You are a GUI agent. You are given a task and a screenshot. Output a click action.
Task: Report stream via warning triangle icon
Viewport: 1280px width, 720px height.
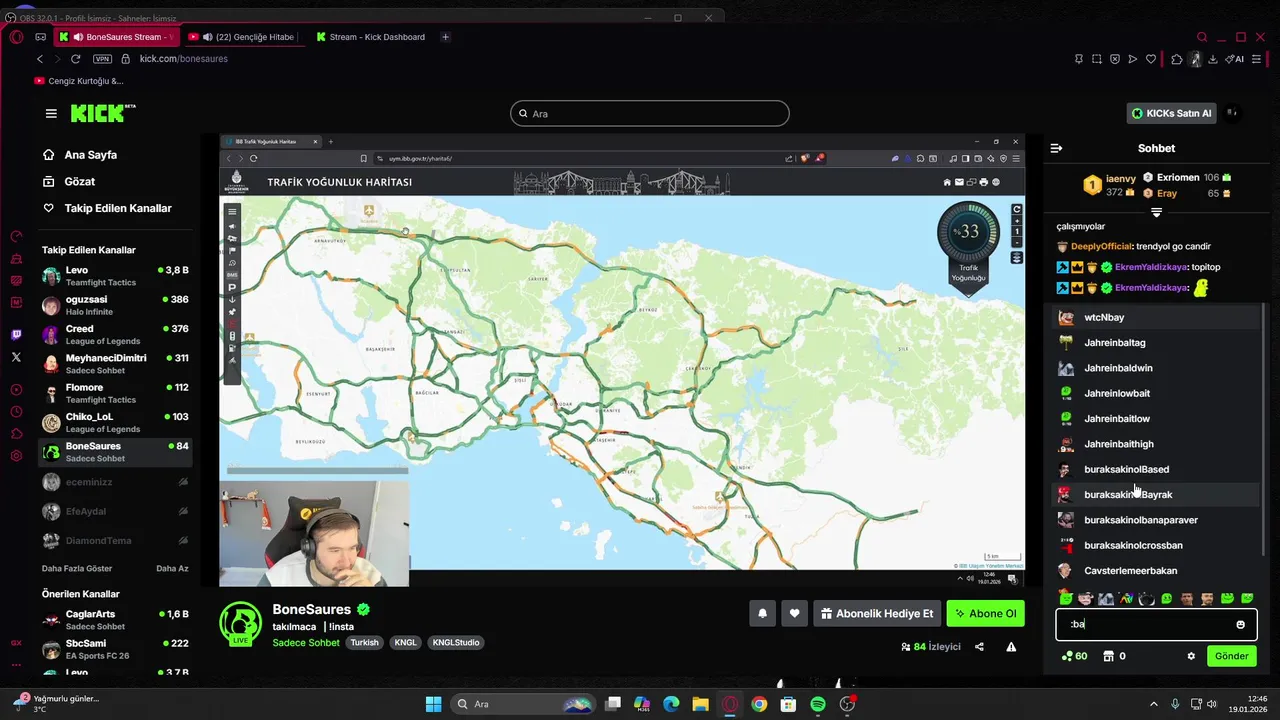click(1011, 647)
